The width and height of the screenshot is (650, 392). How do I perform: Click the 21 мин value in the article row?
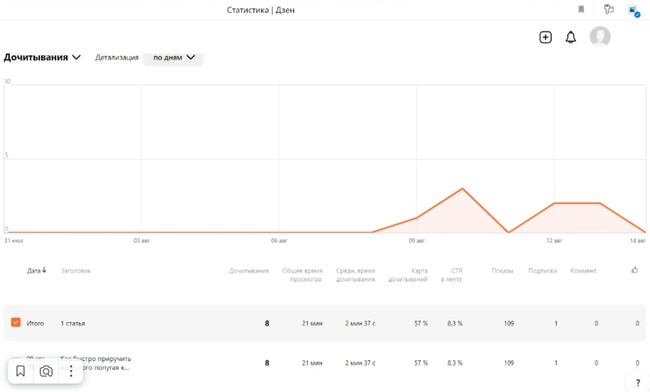[312, 363]
